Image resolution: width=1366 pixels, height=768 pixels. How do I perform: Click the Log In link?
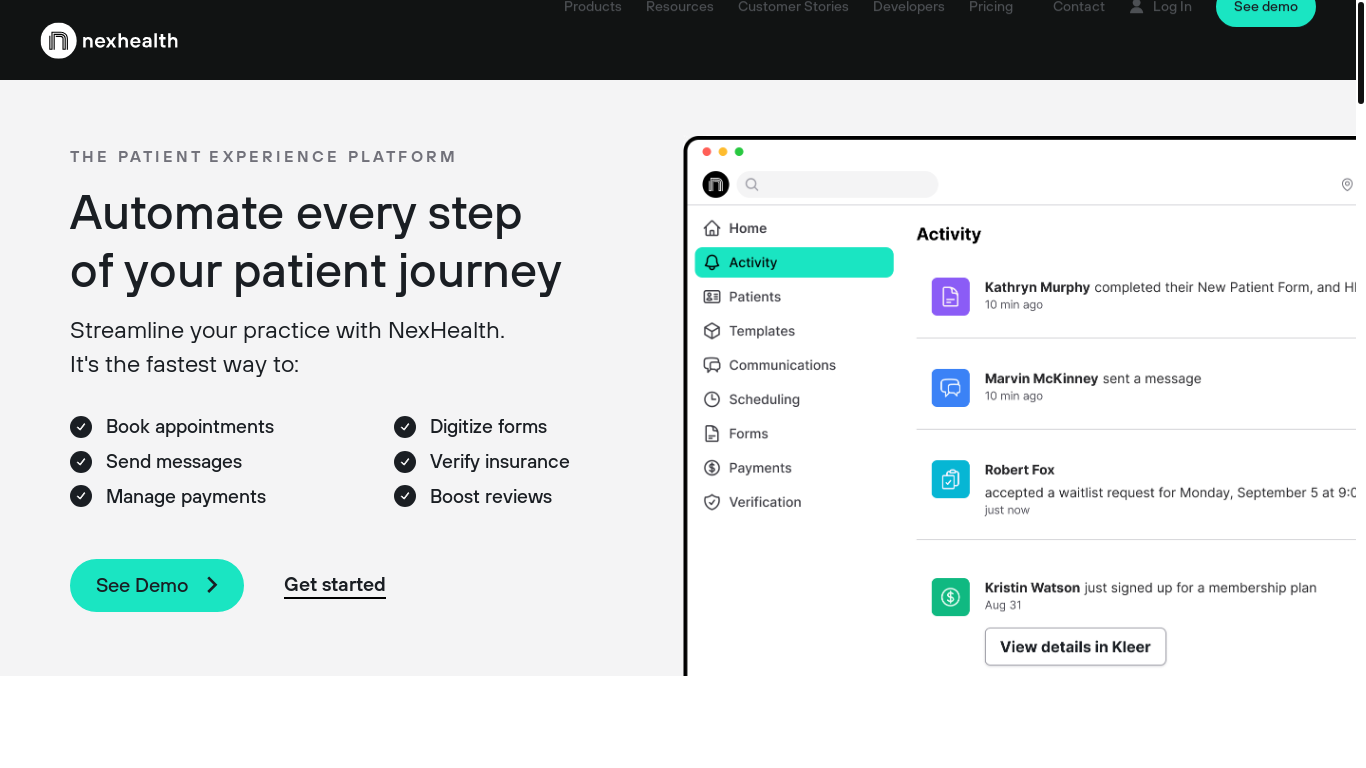(1172, 7)
